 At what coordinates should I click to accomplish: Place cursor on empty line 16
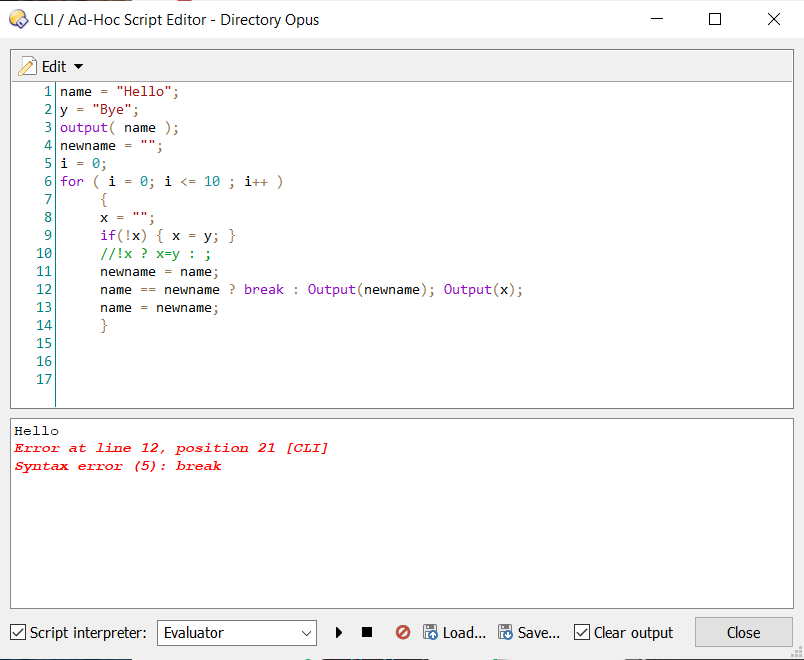(200, 361)
